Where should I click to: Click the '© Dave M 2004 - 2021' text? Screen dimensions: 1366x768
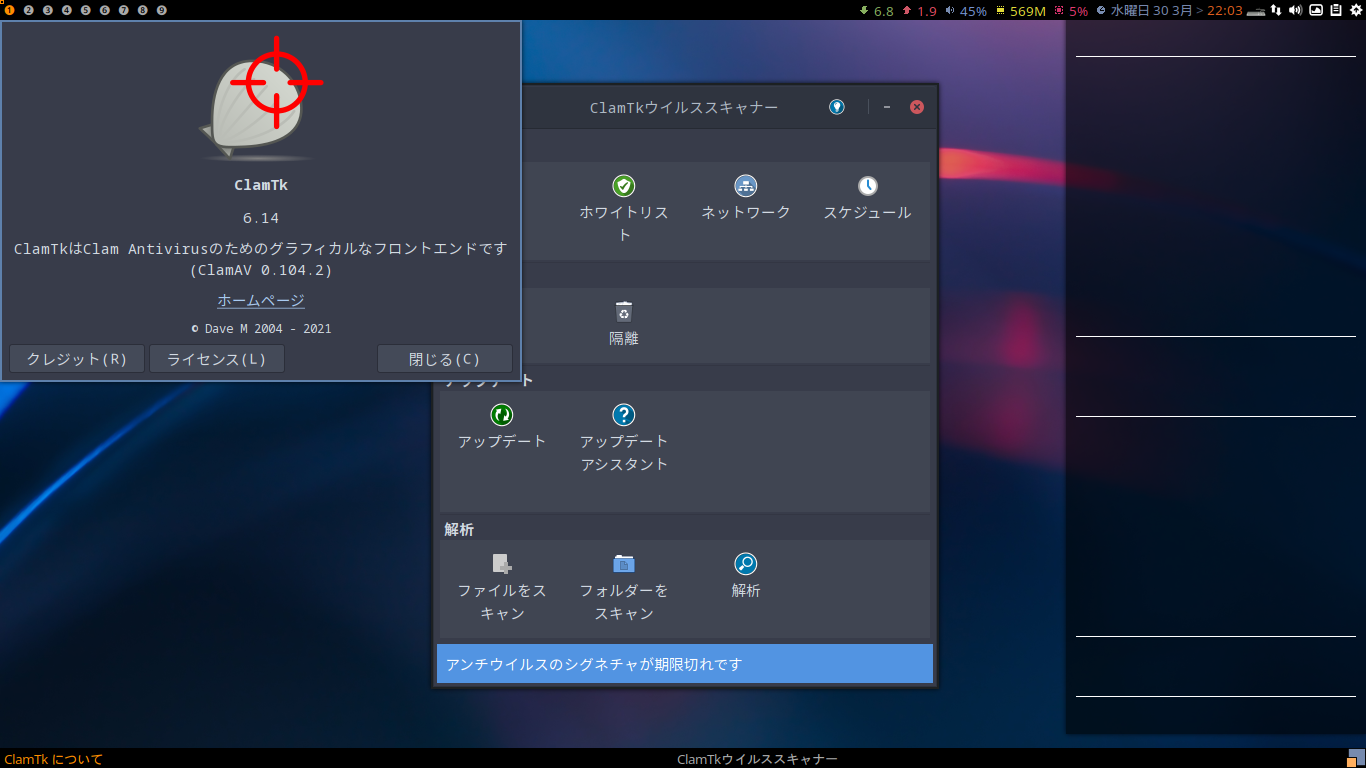(x=261, y=328)
